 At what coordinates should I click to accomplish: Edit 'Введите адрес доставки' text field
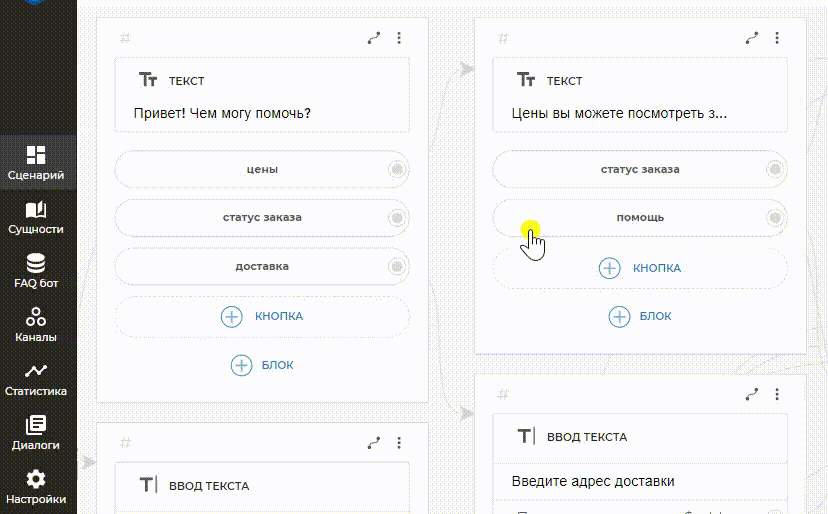pyautogui.click(x=593, y=481)
